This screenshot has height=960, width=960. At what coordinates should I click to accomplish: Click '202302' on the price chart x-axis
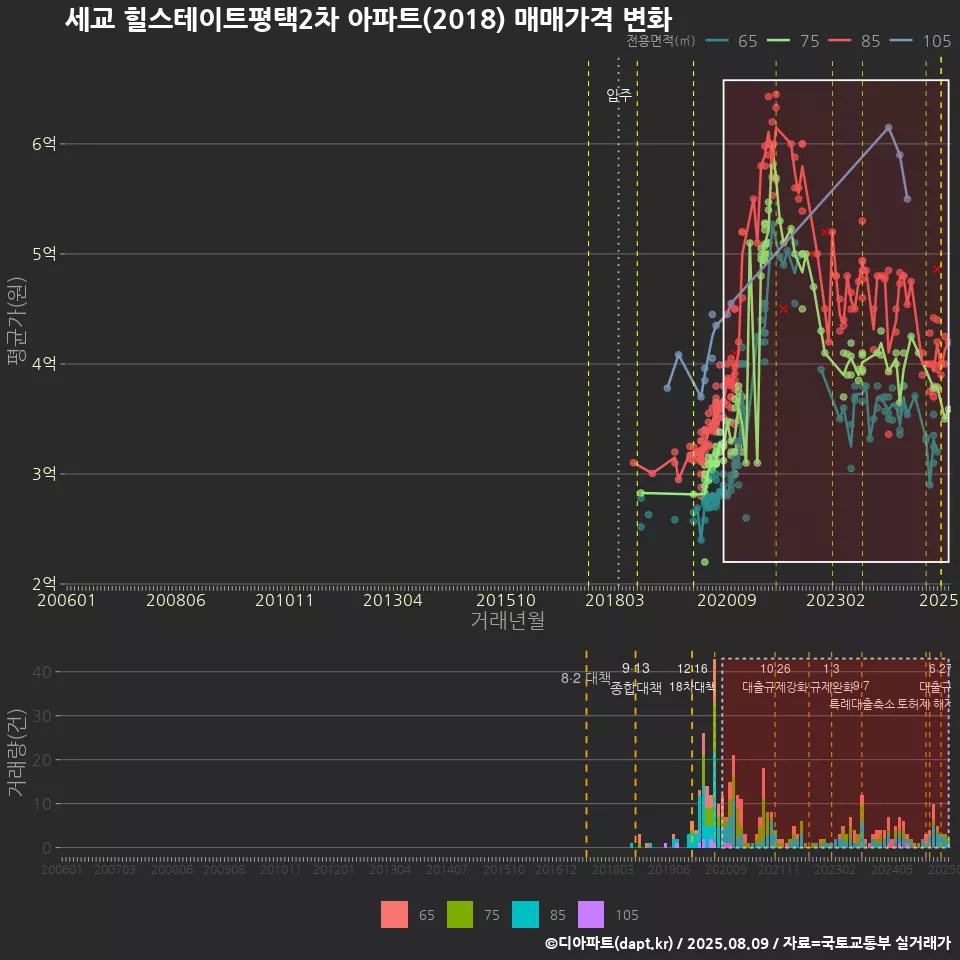pyautogui.click(x=836, y=600)
